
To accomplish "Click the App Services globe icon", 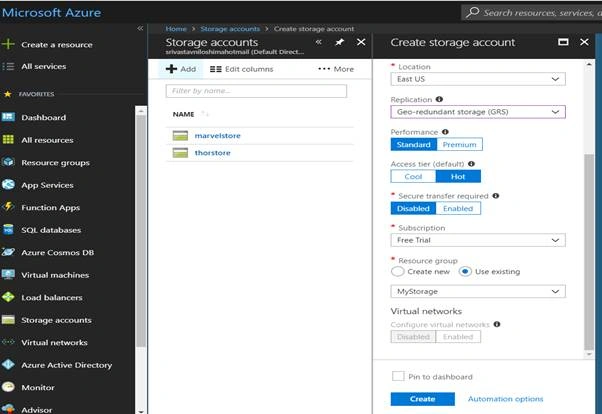I will click(x=8, y=185).
